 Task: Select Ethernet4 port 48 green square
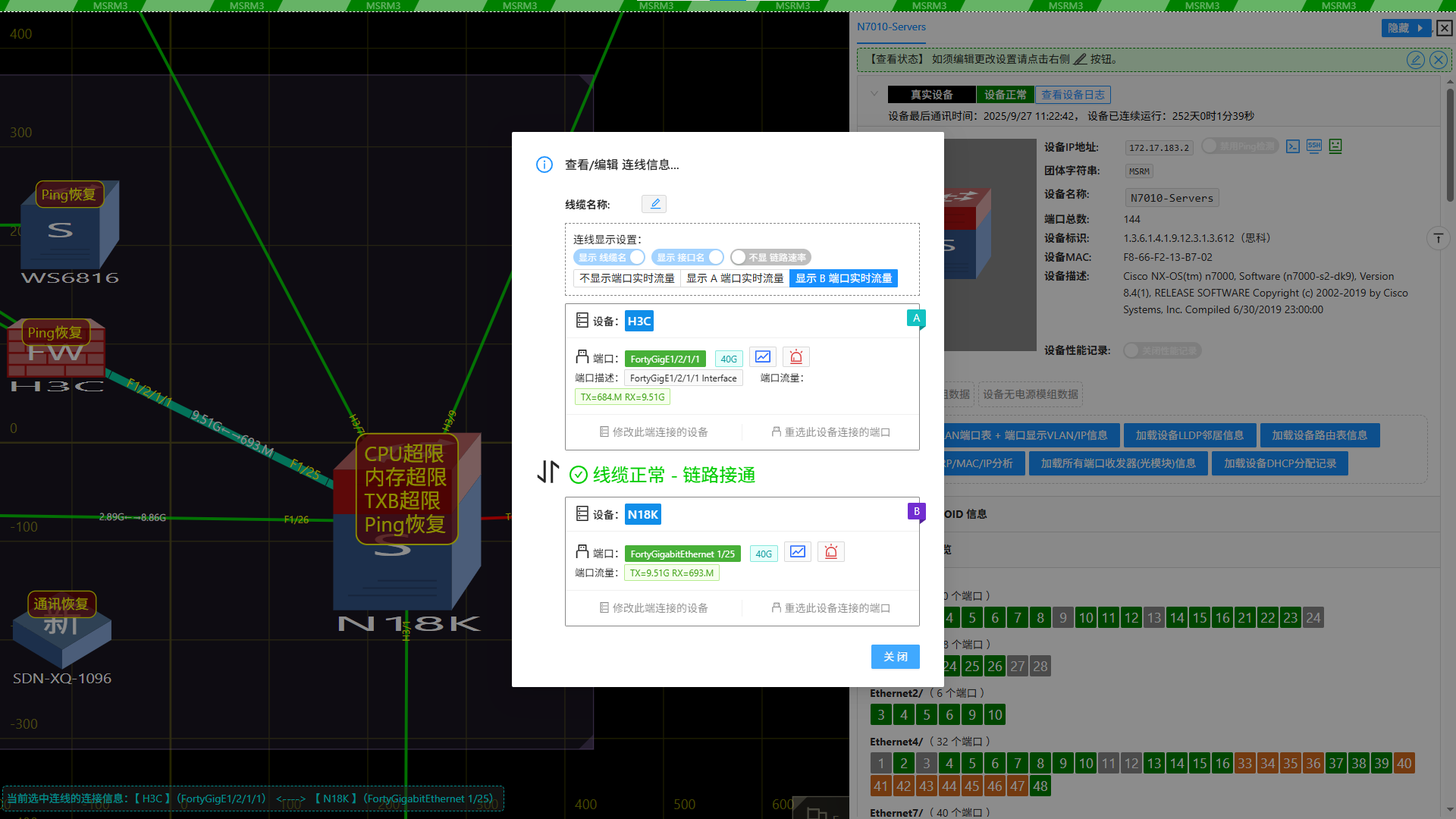click(1040, 786)
